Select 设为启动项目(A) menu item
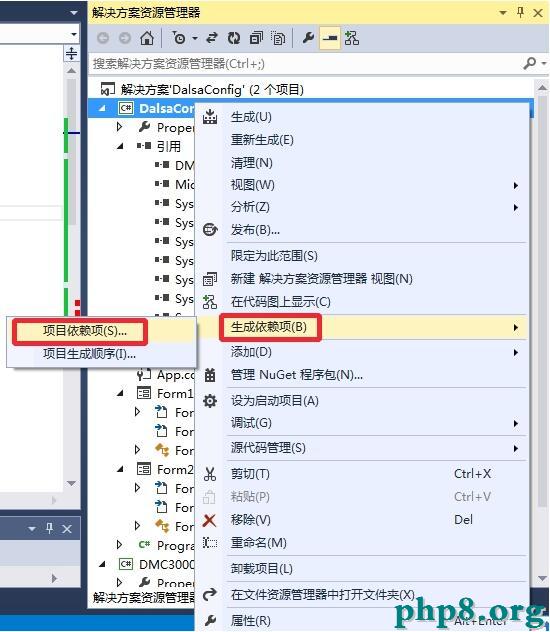The width and height of the screenshot is (550, 632). (x=361, y=401)
